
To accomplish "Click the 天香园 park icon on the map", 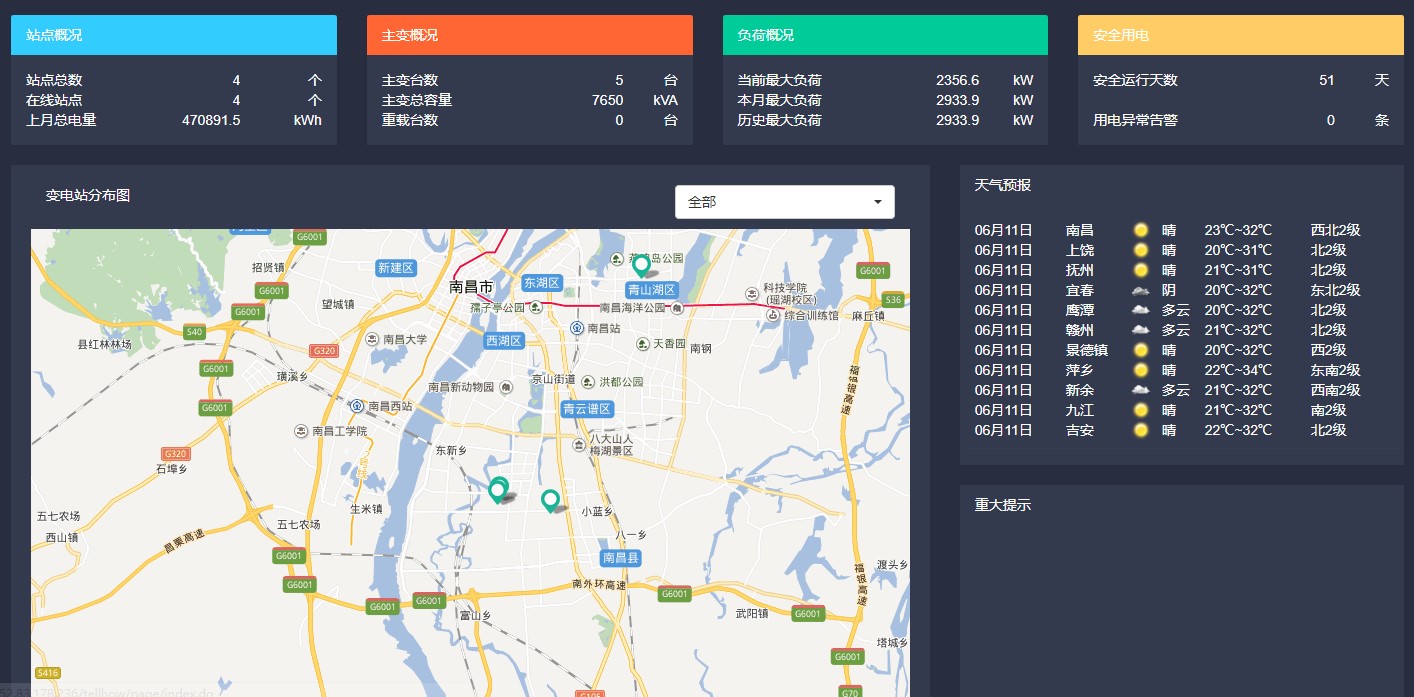I will pos(643,344).
